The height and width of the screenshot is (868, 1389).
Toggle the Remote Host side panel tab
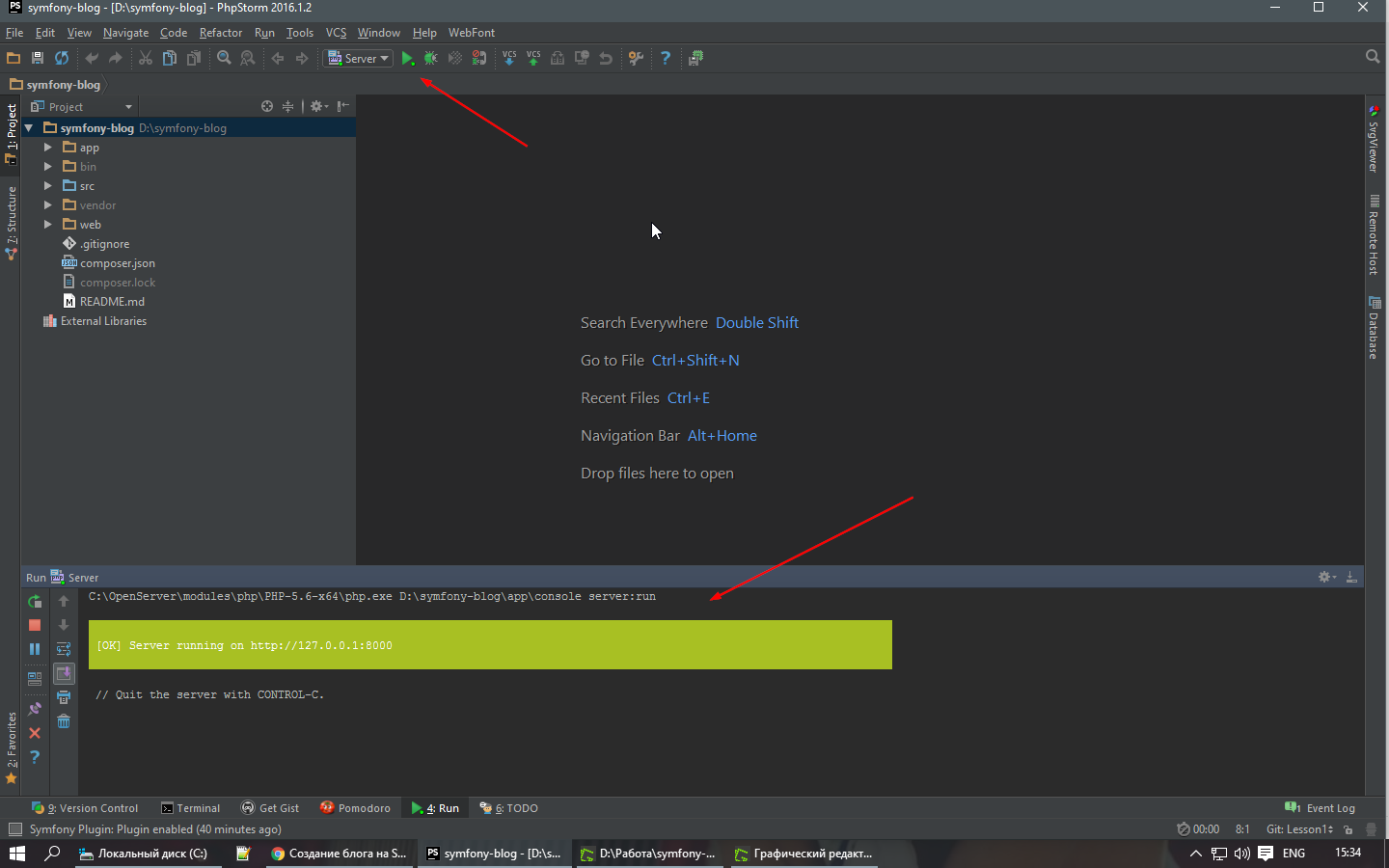[x=1374, y=234]
